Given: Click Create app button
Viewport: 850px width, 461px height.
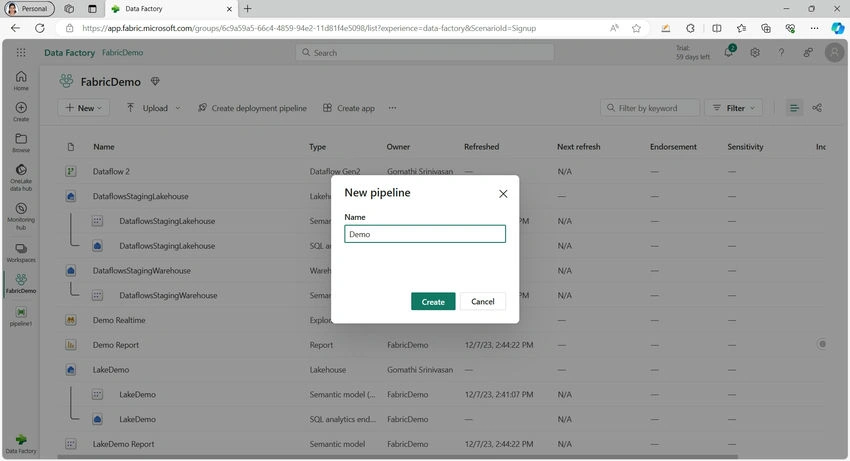Looking at the screenshot, I should [x=349, y=108].
